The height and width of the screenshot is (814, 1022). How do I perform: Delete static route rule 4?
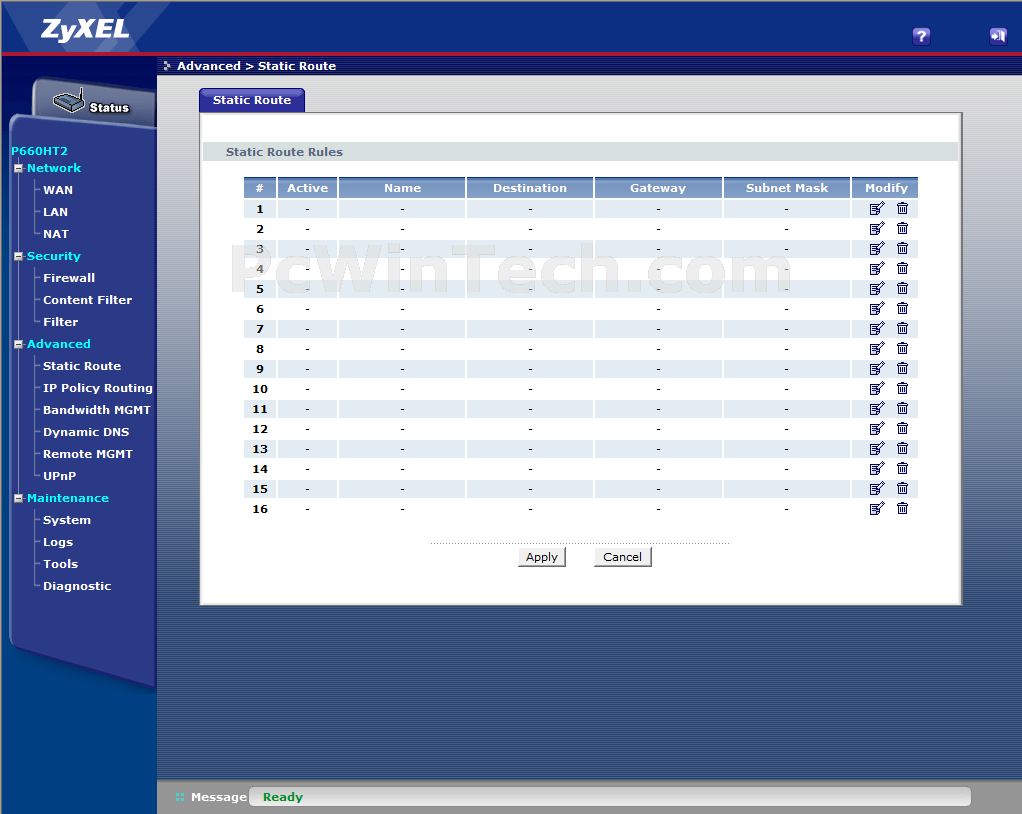pyautogui.click(x=902, y=269)
